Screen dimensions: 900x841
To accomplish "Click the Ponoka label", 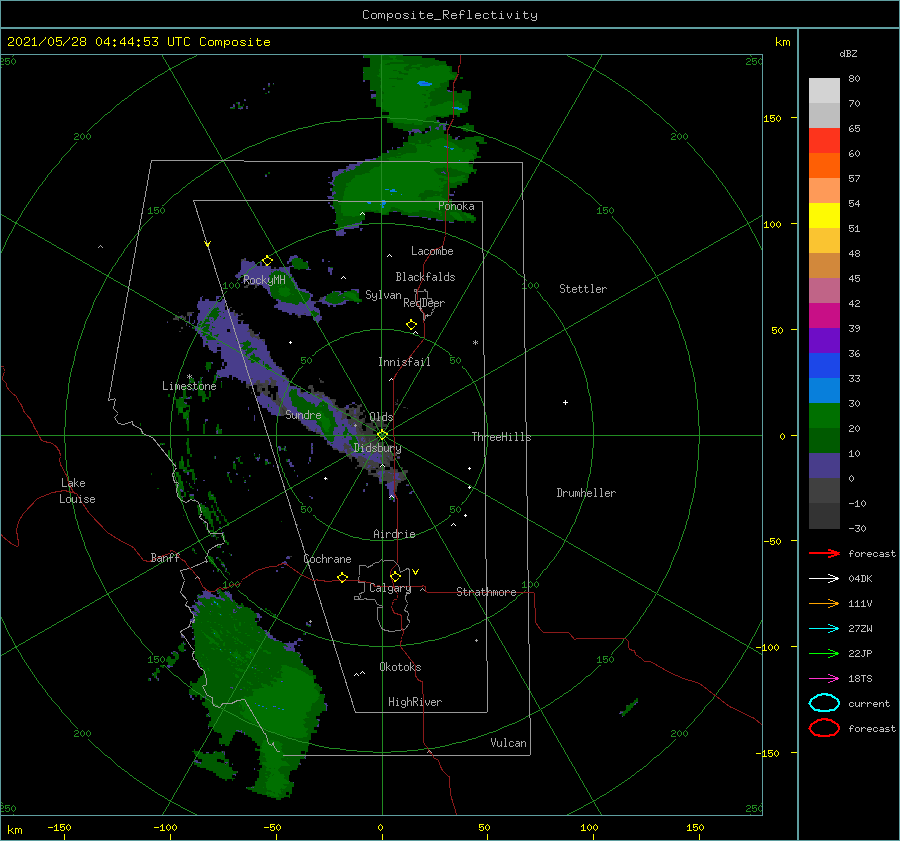I will [x=456, y=206].
